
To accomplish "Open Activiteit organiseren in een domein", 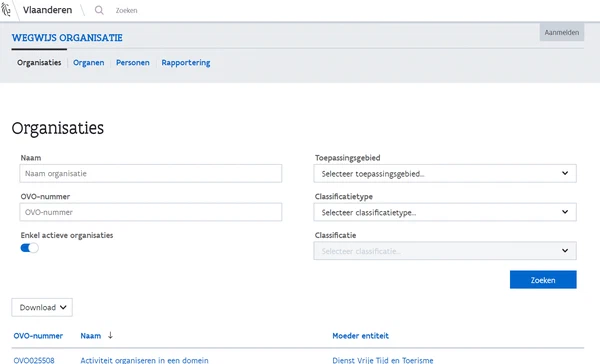I will coord(144,360).
